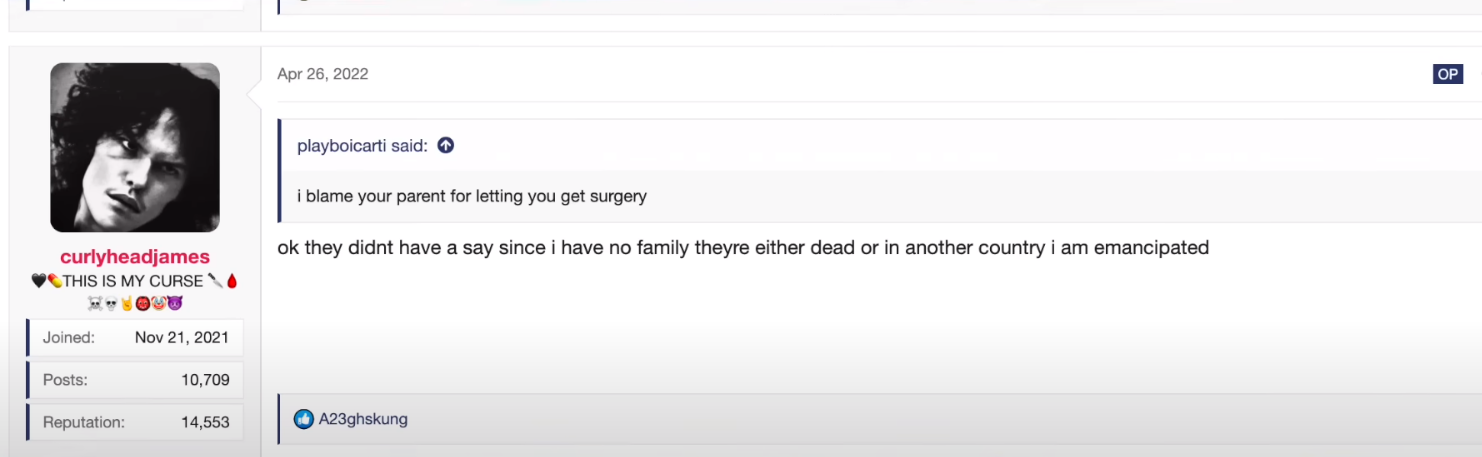Click the purple devil emoji
This screenshot has width=1482, height=457.
174,303
